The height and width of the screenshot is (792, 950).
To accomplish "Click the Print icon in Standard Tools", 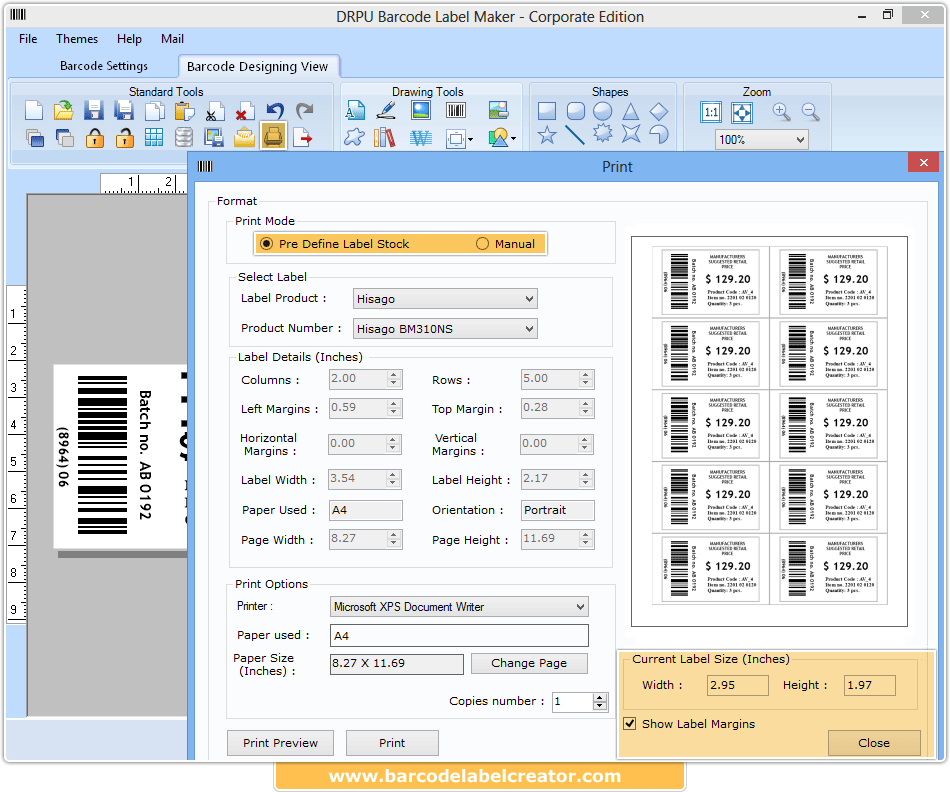I will pos(273,137).
